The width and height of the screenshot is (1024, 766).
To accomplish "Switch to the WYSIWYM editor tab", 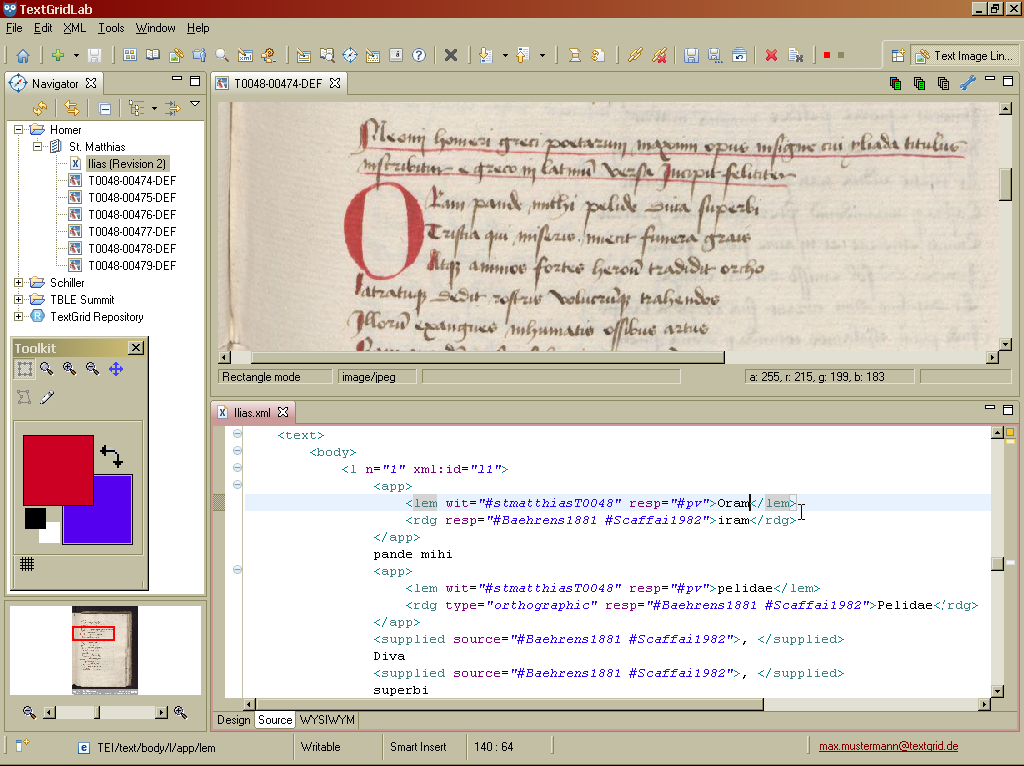I will point(326,720).
